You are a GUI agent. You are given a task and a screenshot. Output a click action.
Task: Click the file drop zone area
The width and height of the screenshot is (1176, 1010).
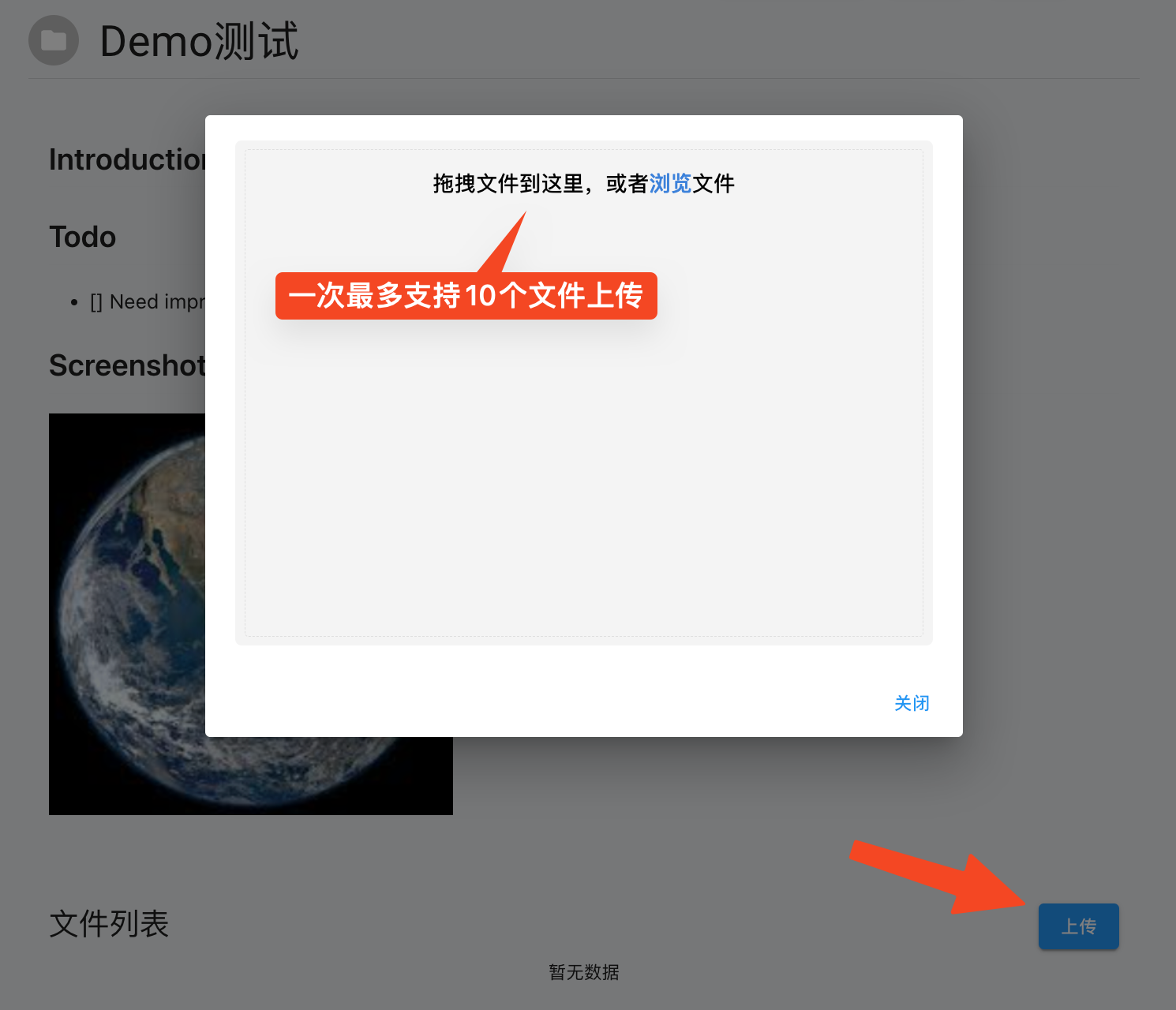click(584, 393)
